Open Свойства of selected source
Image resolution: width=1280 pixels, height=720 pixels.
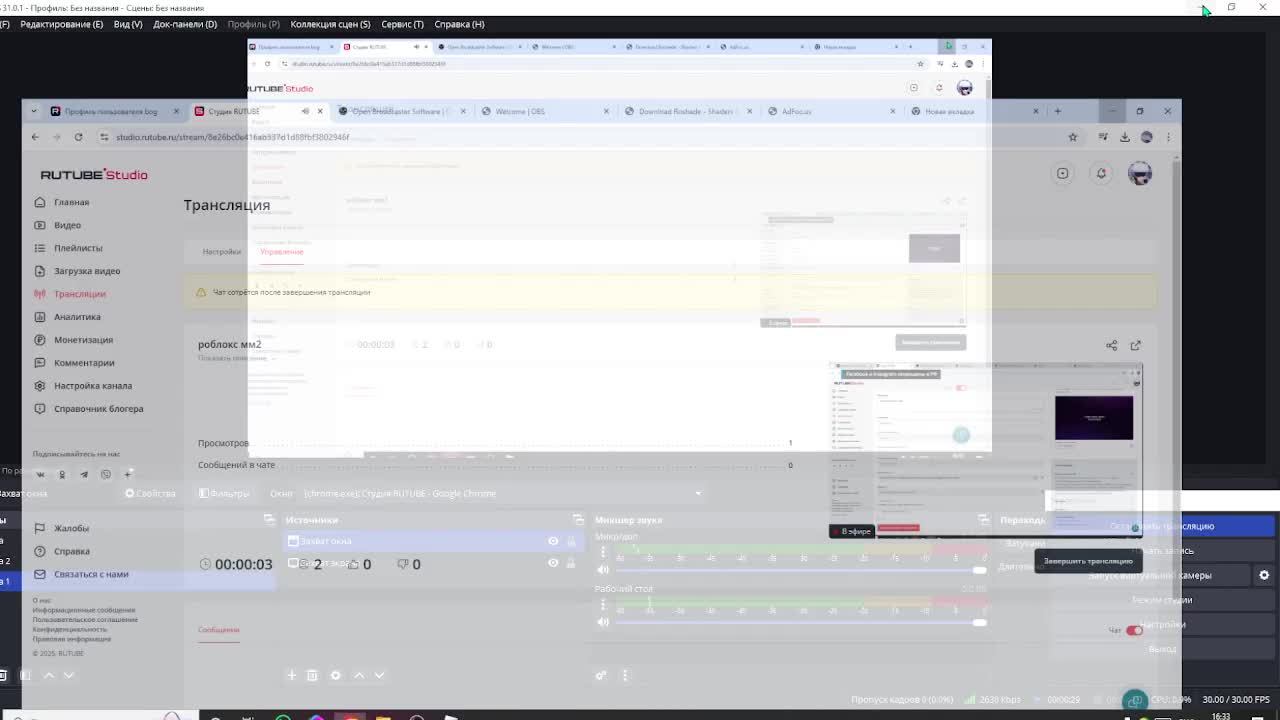click(x=150, y=493)
